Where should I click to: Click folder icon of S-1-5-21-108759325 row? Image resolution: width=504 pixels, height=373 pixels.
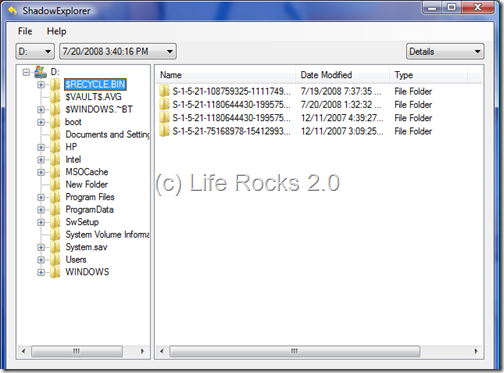(164, 91)
